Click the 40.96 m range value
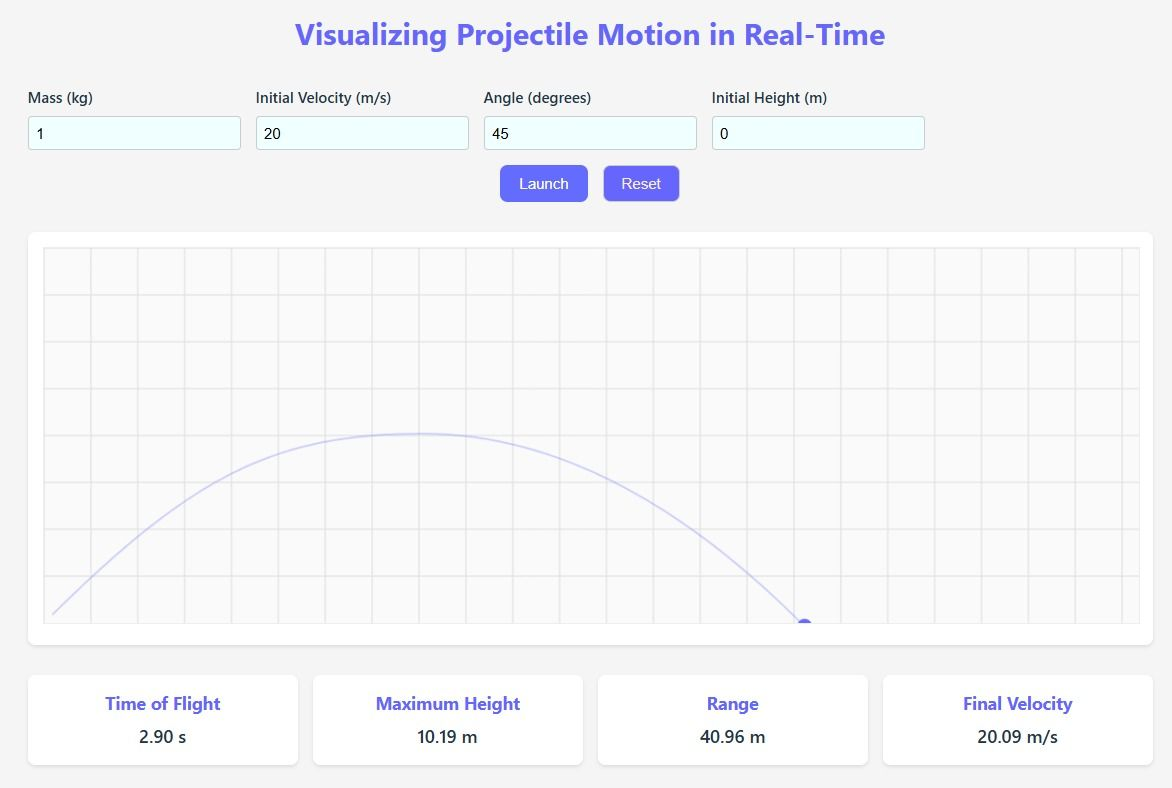 [732, 737]
